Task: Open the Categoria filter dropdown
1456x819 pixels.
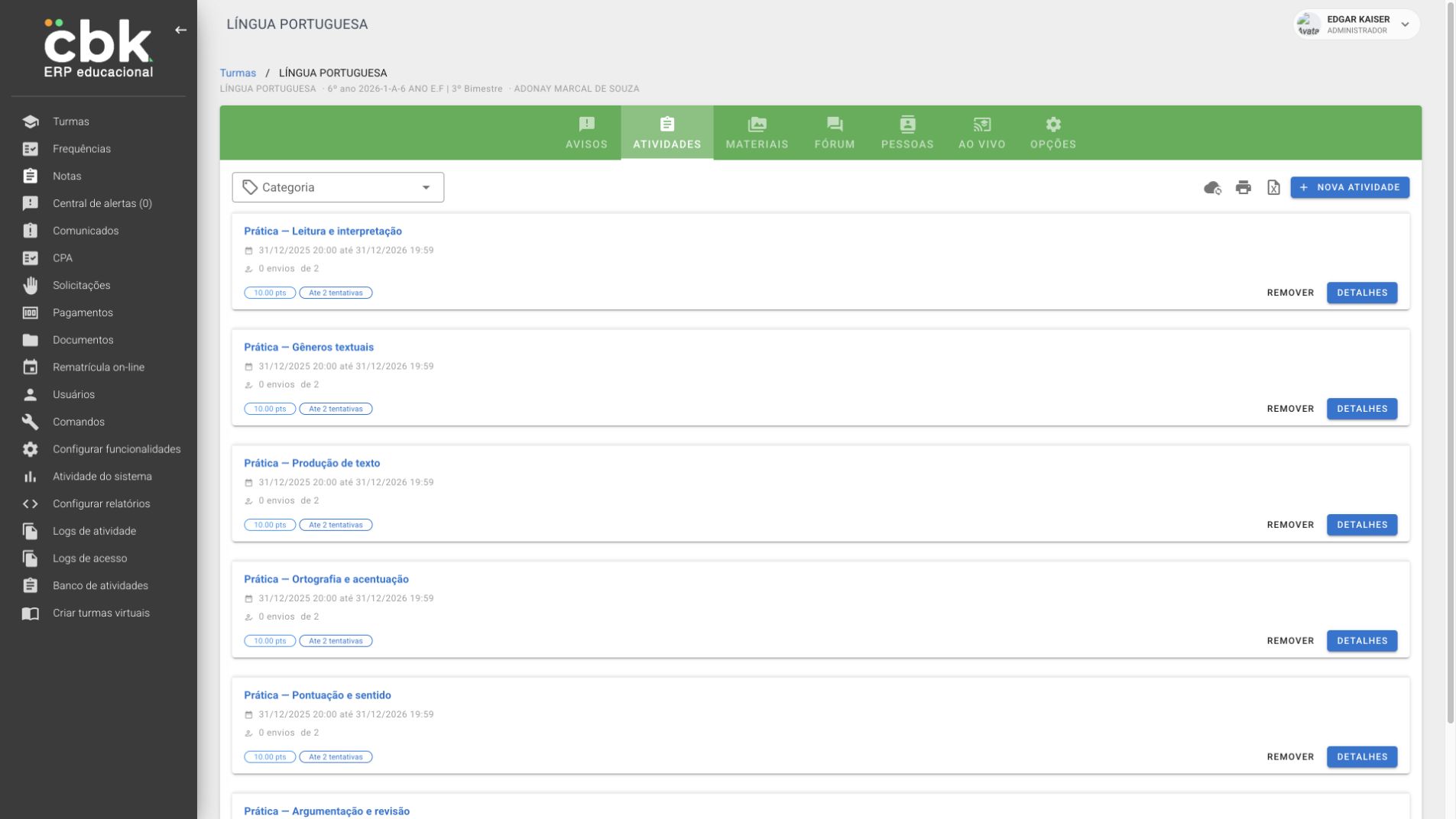Action: tap(338, 187)
